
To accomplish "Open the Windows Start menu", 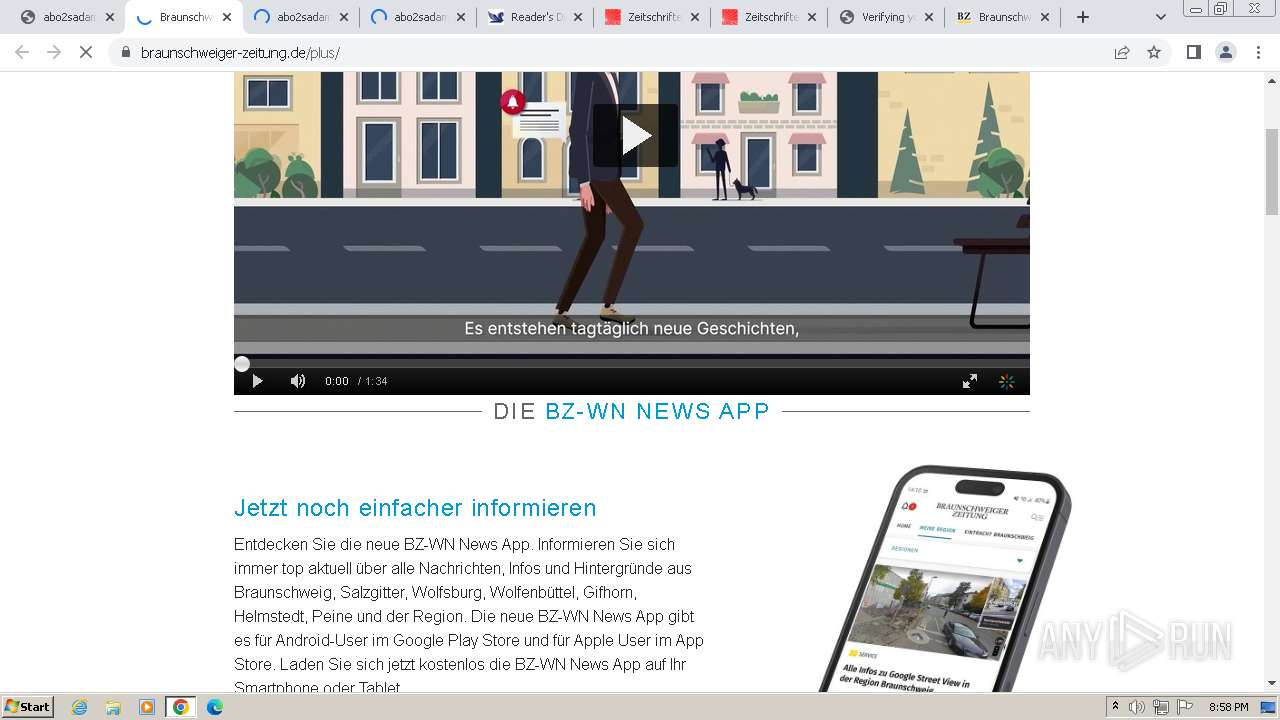I will (28, 707).
